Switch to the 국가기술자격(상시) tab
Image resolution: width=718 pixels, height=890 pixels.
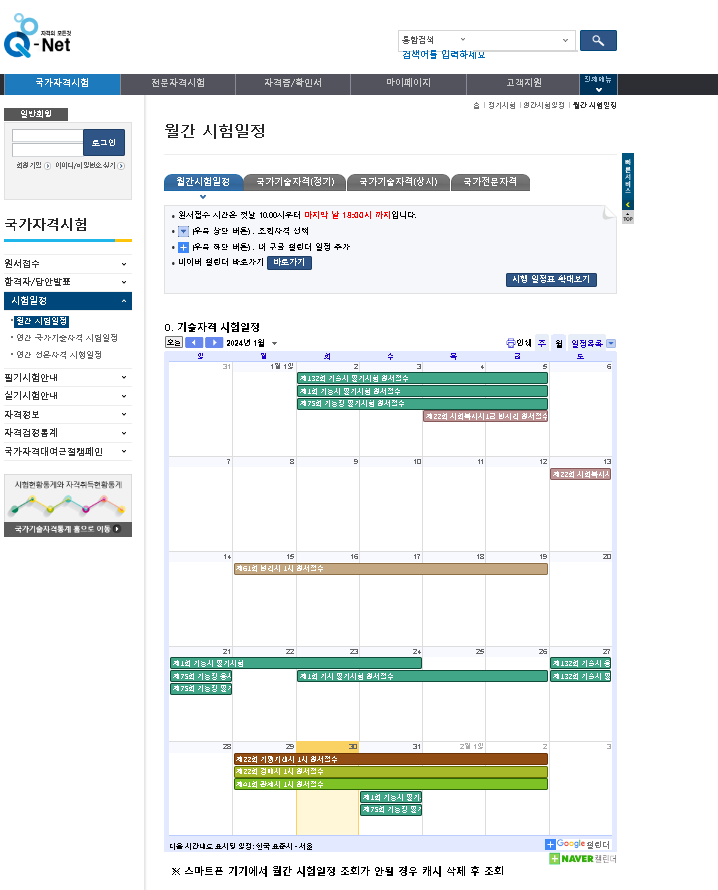[x=398, y=182]
